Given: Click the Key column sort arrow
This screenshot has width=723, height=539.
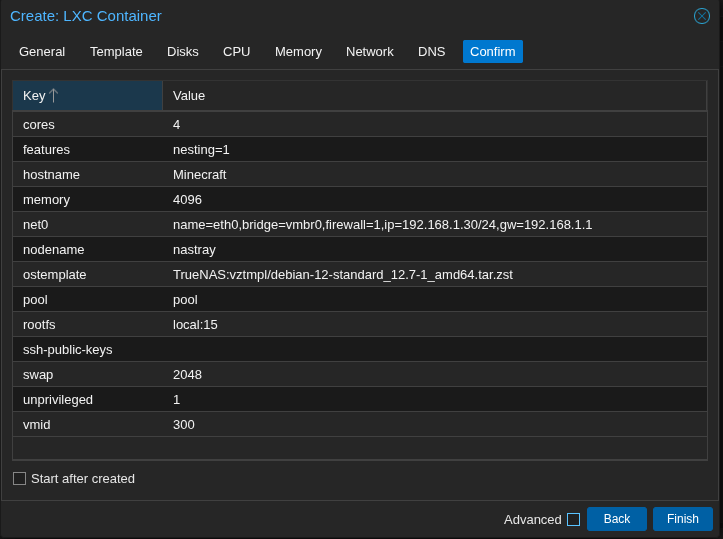Looking at the screenshot, I should pos(53,95).
